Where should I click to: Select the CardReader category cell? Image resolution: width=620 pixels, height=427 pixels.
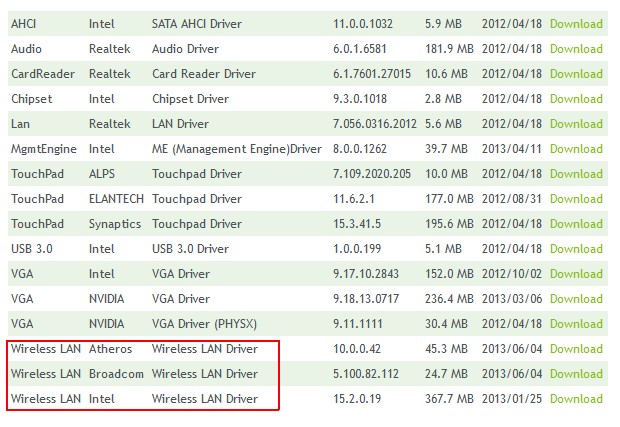(x=43, y=74)
